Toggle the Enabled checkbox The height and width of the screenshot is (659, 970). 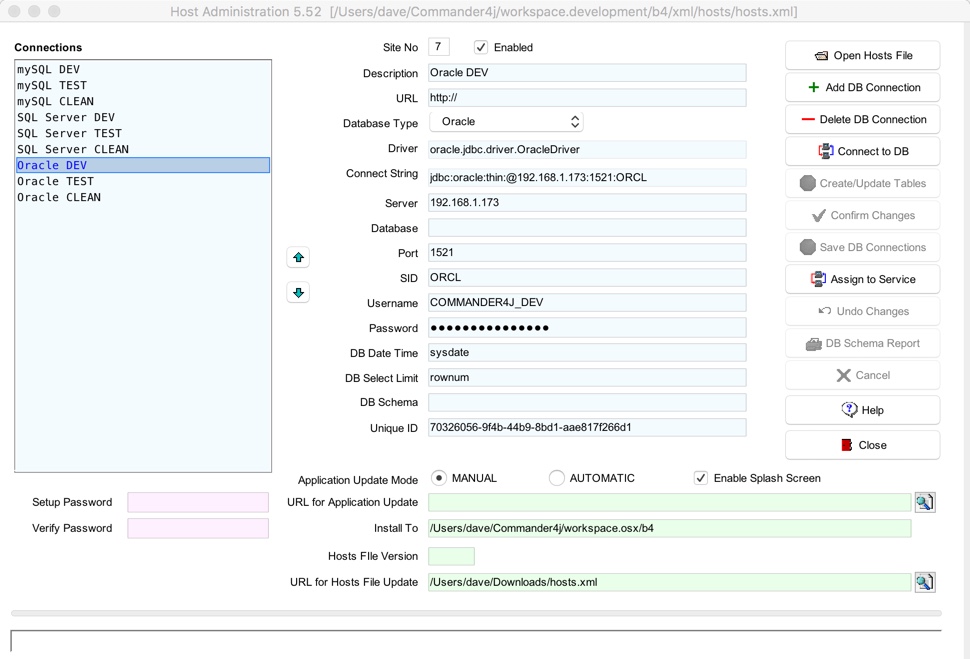coord(481,47)
